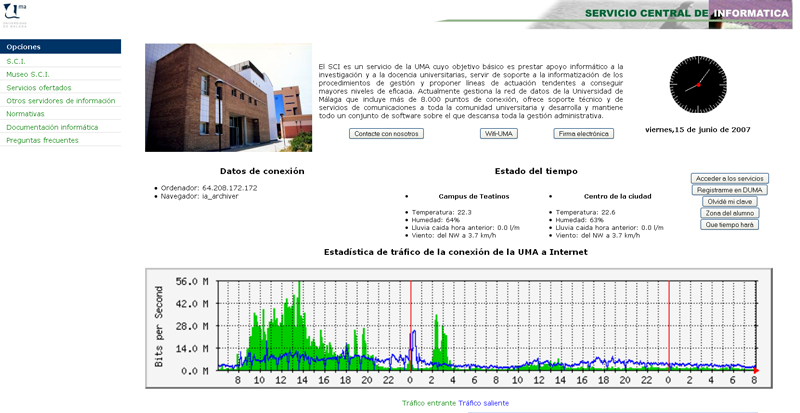Open Preguntas frecuentes in sidebar

click(42, 140)
